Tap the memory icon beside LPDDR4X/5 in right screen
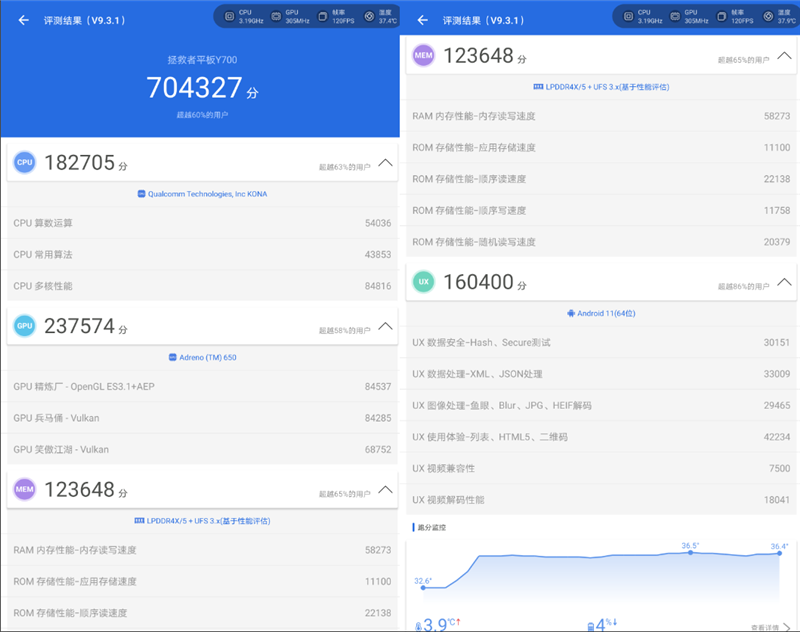The width and height of the screenshot is (800, 632). coord(538,87)
